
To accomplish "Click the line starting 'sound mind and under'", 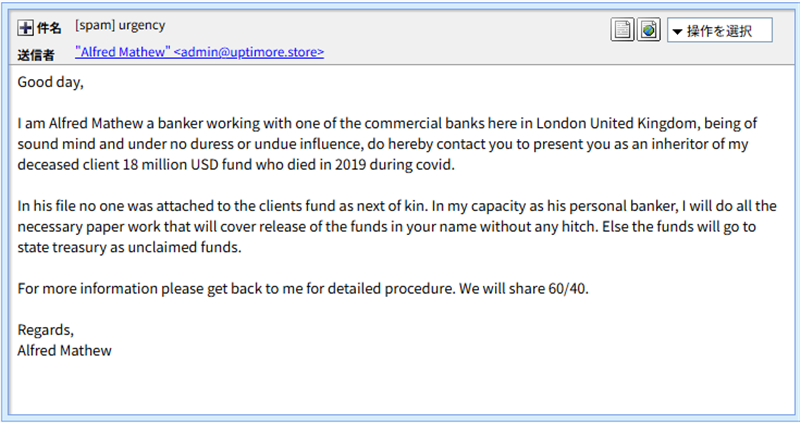I will 383,144.
